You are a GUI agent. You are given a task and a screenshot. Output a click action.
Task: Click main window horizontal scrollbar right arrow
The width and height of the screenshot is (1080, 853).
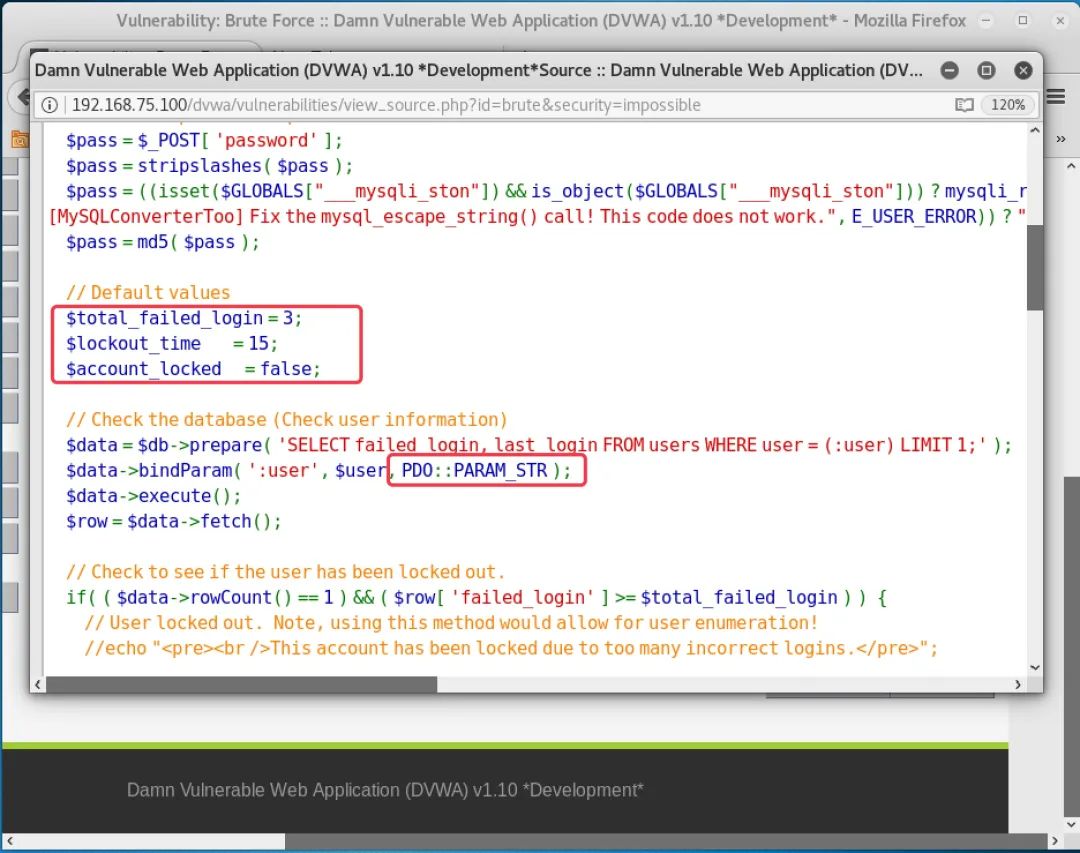pyautogui.click(x=1055, y=841)
